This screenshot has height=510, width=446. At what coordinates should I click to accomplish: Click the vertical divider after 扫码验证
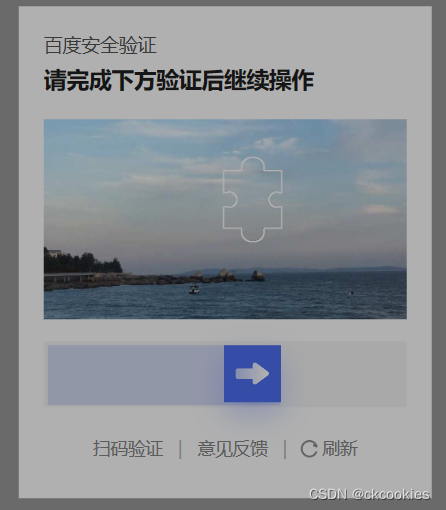(180, 449)
